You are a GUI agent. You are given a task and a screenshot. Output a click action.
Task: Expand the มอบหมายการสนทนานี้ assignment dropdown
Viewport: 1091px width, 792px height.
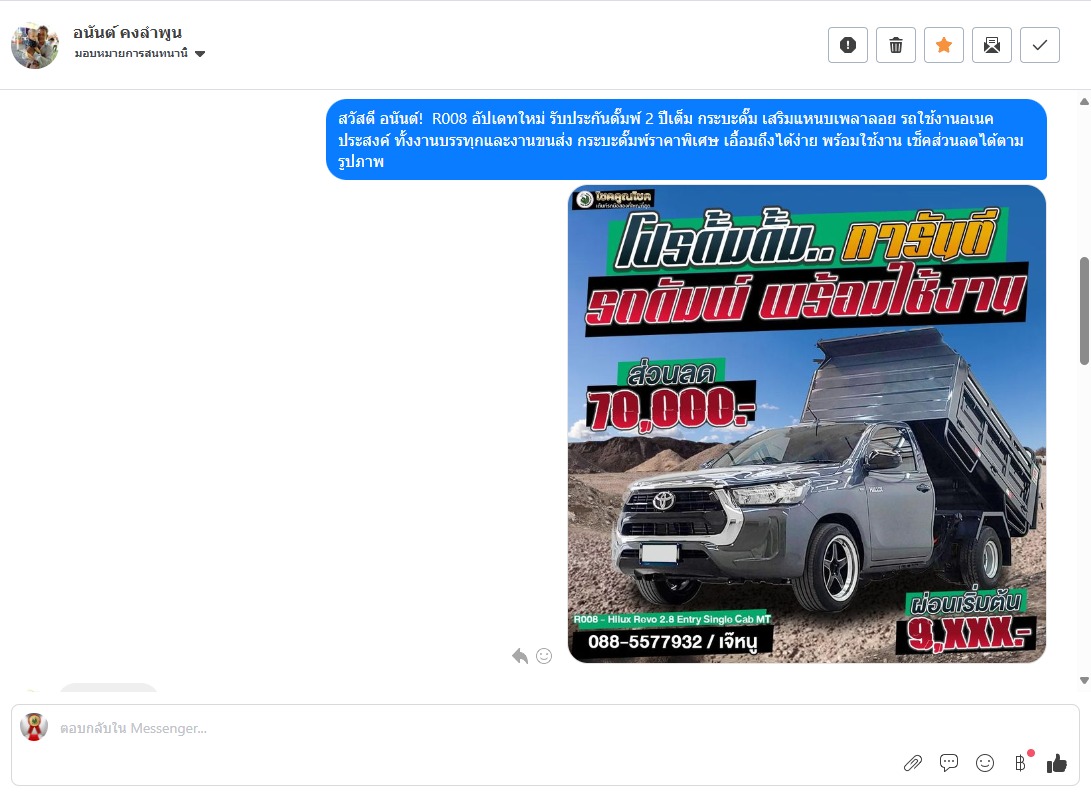(x=140, y=54)
